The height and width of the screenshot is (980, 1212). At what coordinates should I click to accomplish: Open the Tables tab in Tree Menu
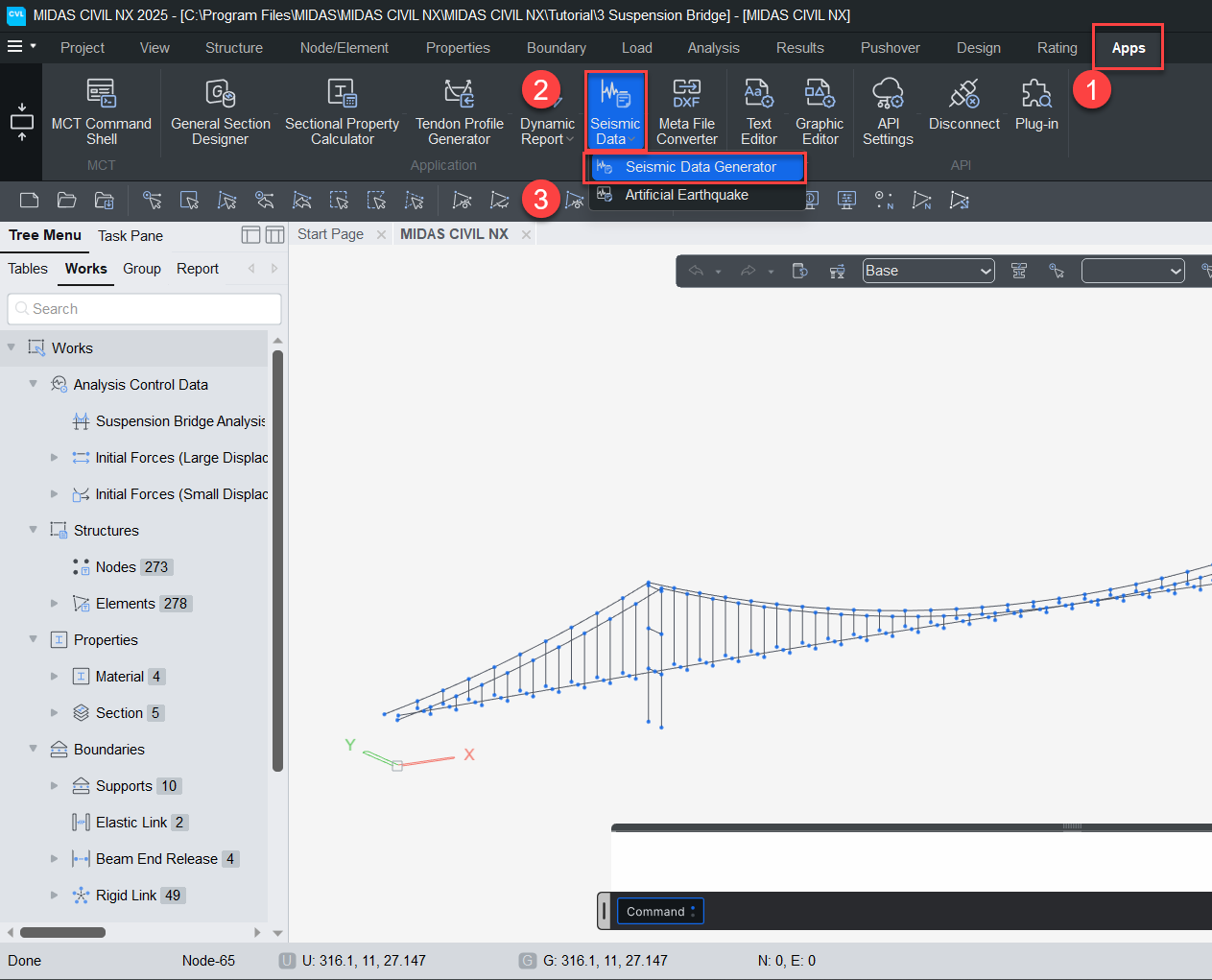[x=28, y=269]
